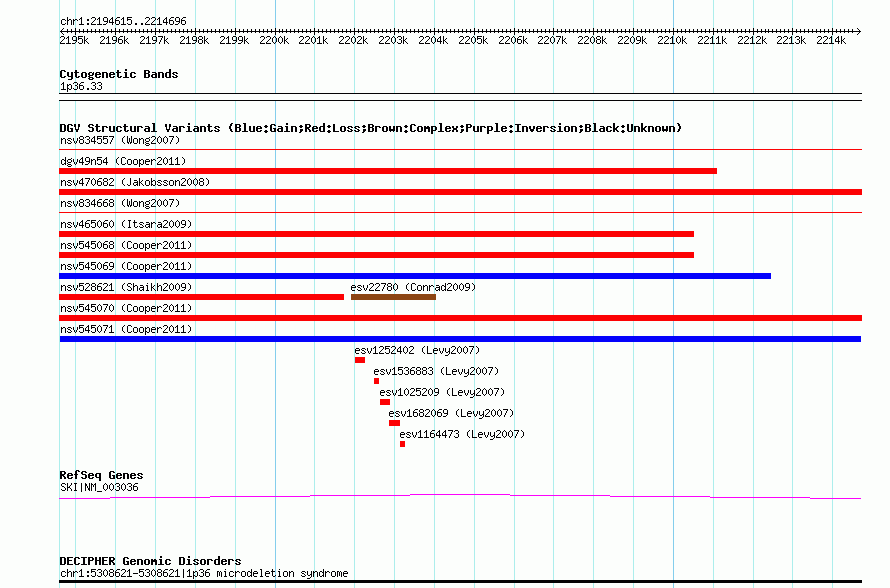Select the nsv545069 blue gain bar
890x588 pixels.
click(415, 276)
